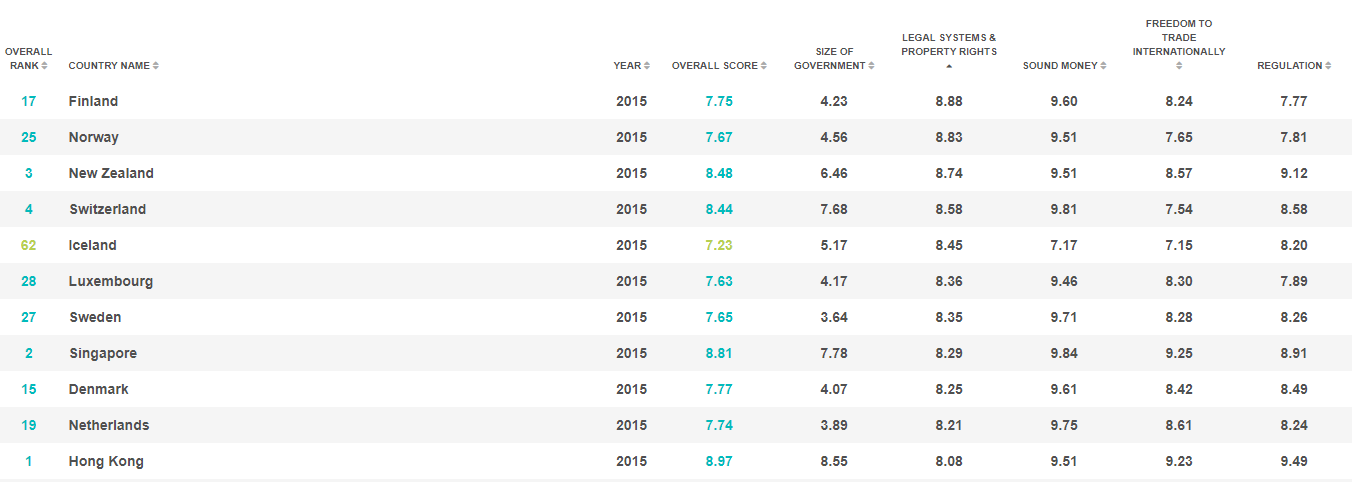
Task: Click Denmark's overall rank 15
Action: click(28, 389)
